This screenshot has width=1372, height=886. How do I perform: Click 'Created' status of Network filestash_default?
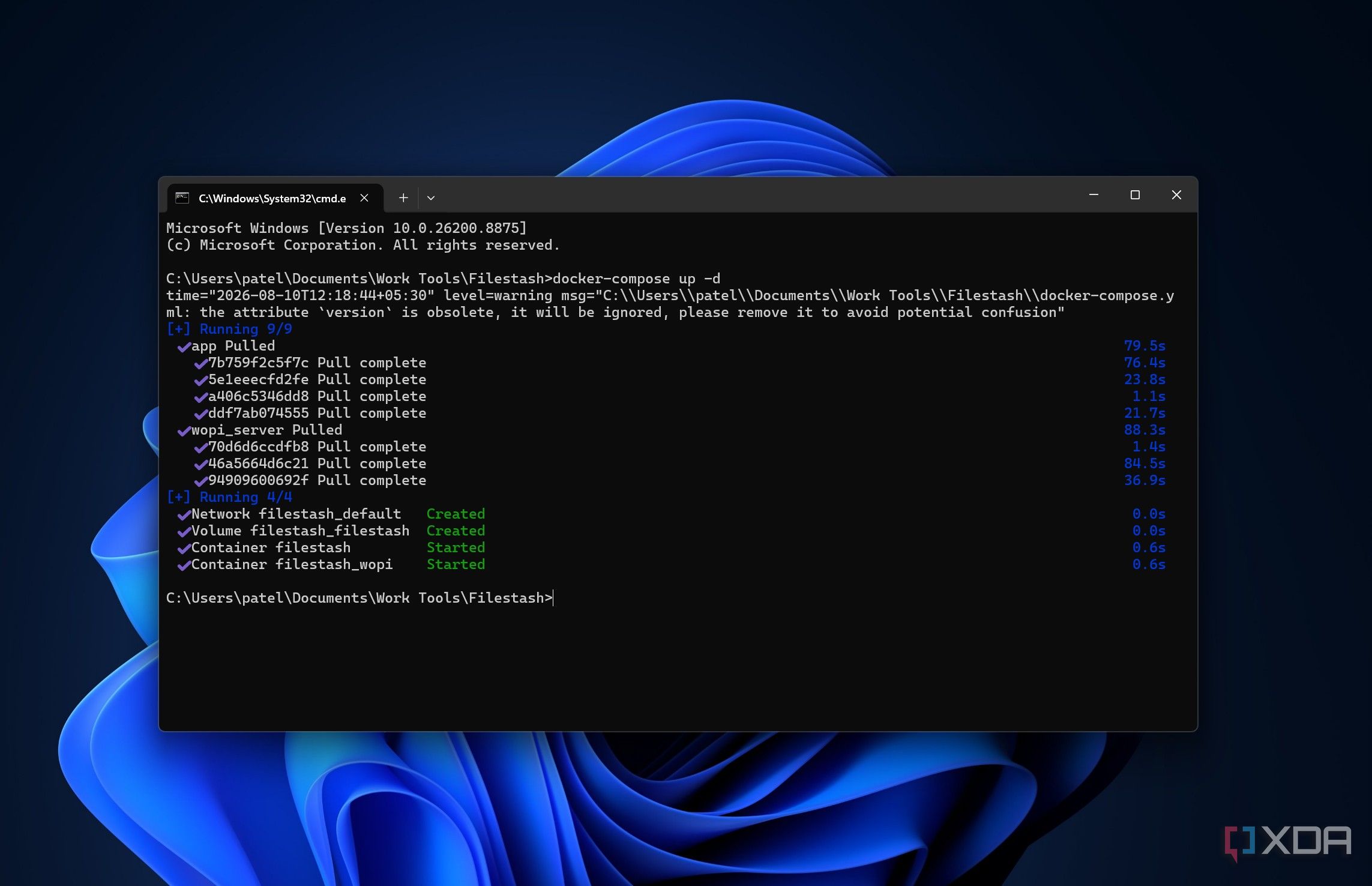pos(456,514)
